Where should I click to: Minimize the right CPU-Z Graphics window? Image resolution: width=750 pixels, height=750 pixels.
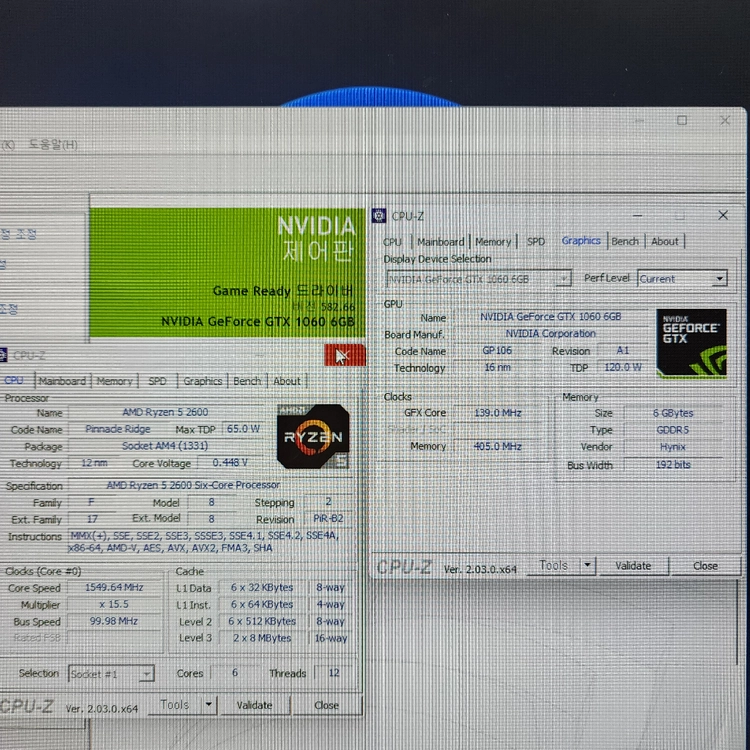[638, 216]
